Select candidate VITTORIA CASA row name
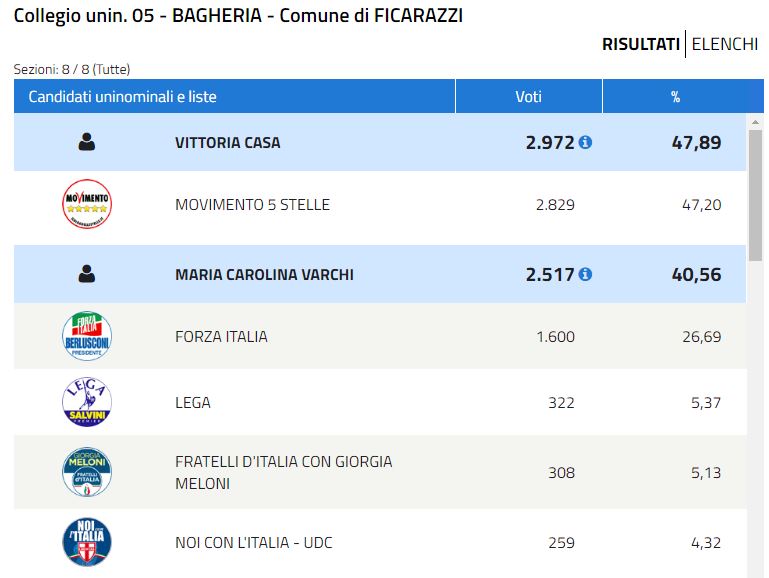This screenshot has height=578, width=769. pyautogui.click(x=228, y=143)
